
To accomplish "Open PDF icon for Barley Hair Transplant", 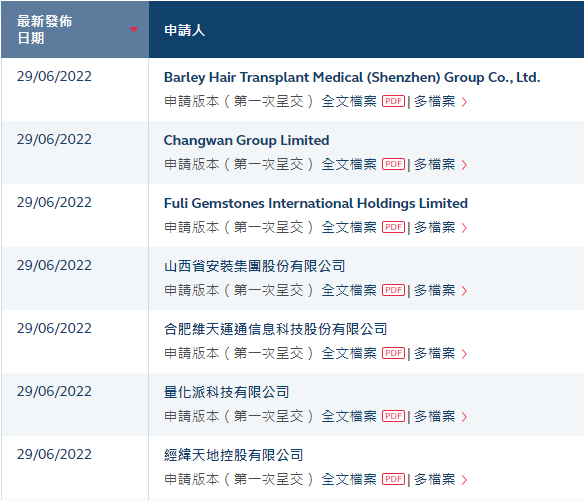I will (393, 101).
